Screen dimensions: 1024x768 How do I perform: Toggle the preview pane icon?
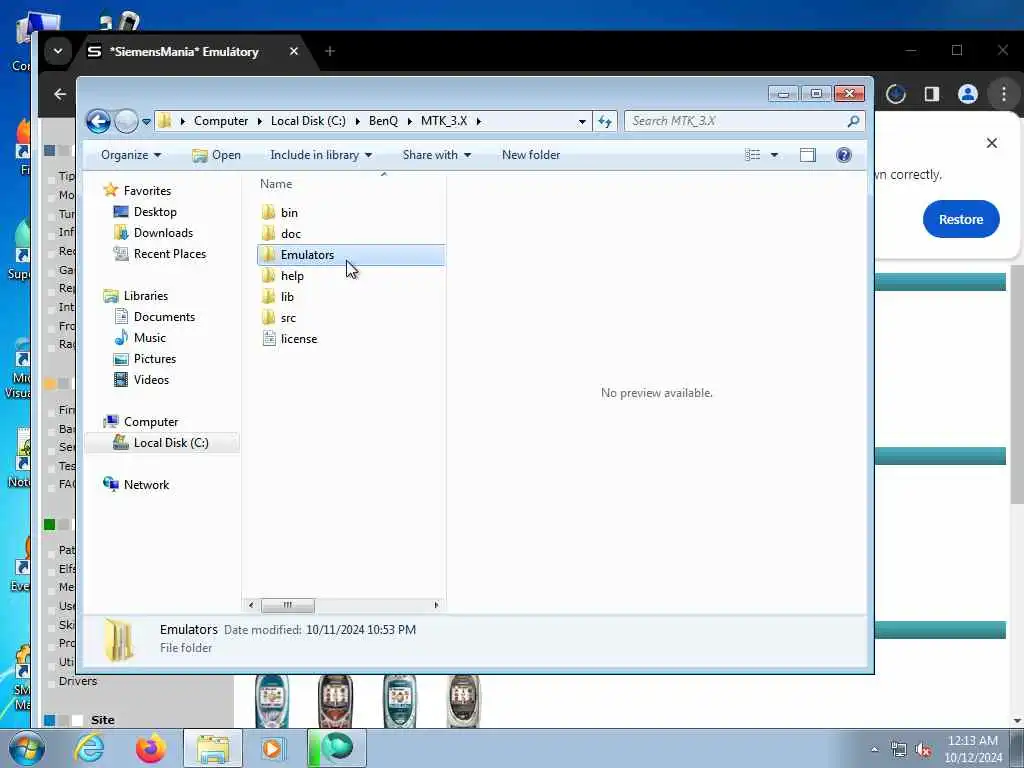pos(808,155)
